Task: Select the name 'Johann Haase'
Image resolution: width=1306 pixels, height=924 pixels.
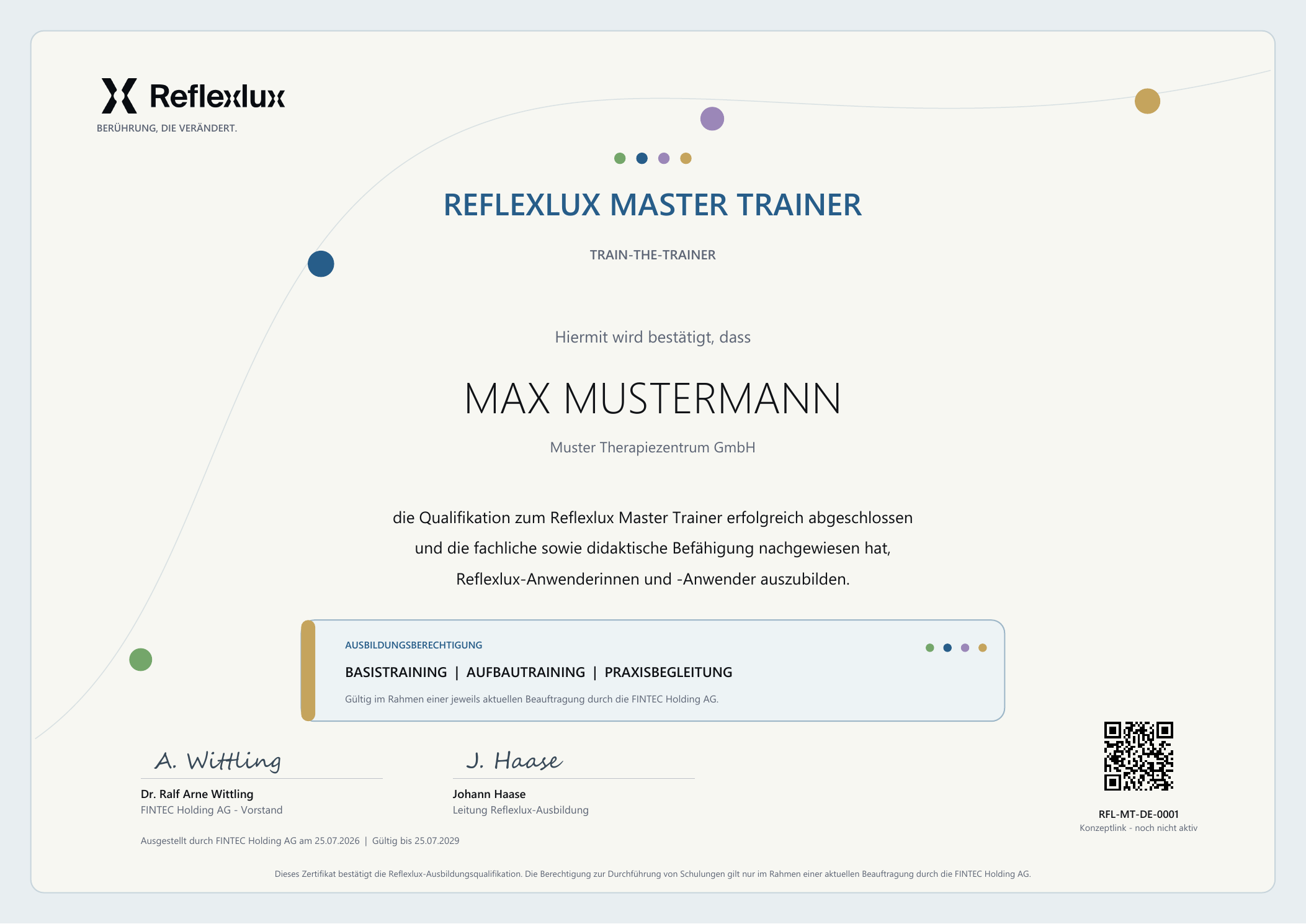Action: coord(489,794)
